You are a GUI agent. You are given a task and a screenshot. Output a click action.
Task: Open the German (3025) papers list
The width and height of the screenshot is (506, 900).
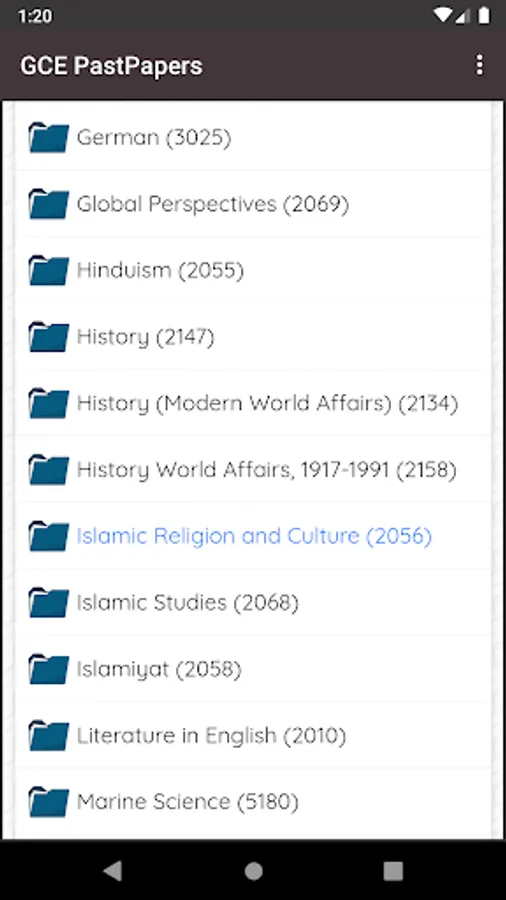tap(253, 137)
